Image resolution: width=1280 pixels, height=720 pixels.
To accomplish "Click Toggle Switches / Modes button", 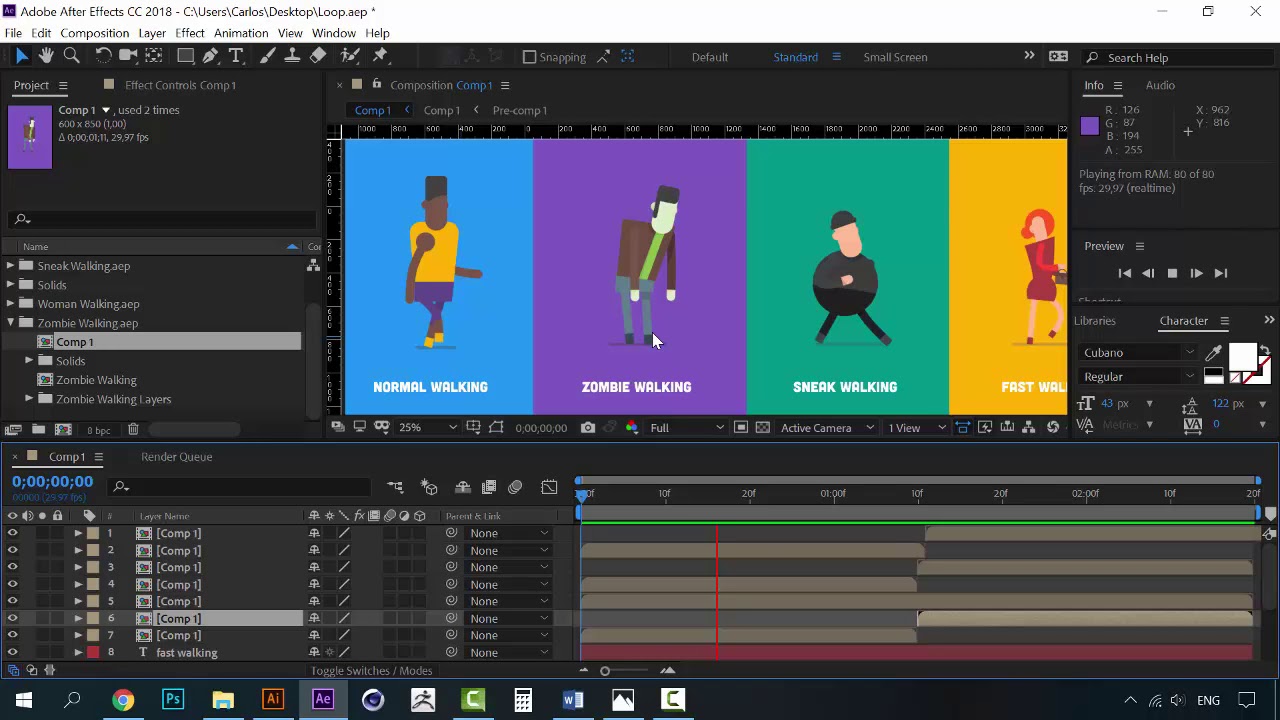I will point(371,671).
